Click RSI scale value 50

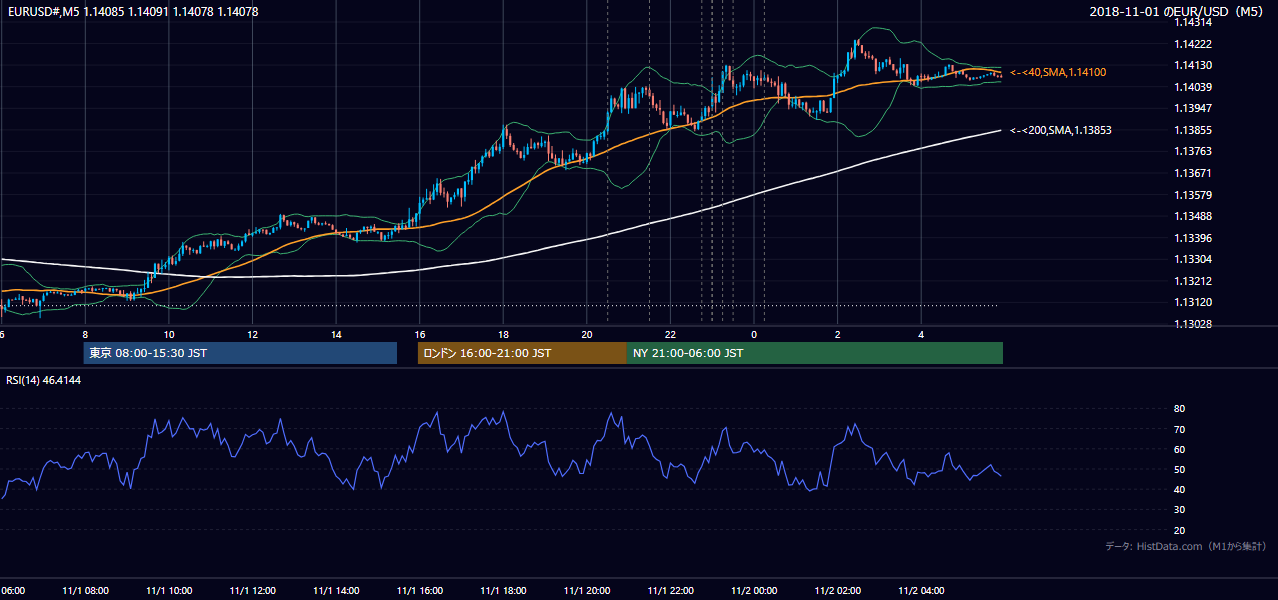(1180, 469)
